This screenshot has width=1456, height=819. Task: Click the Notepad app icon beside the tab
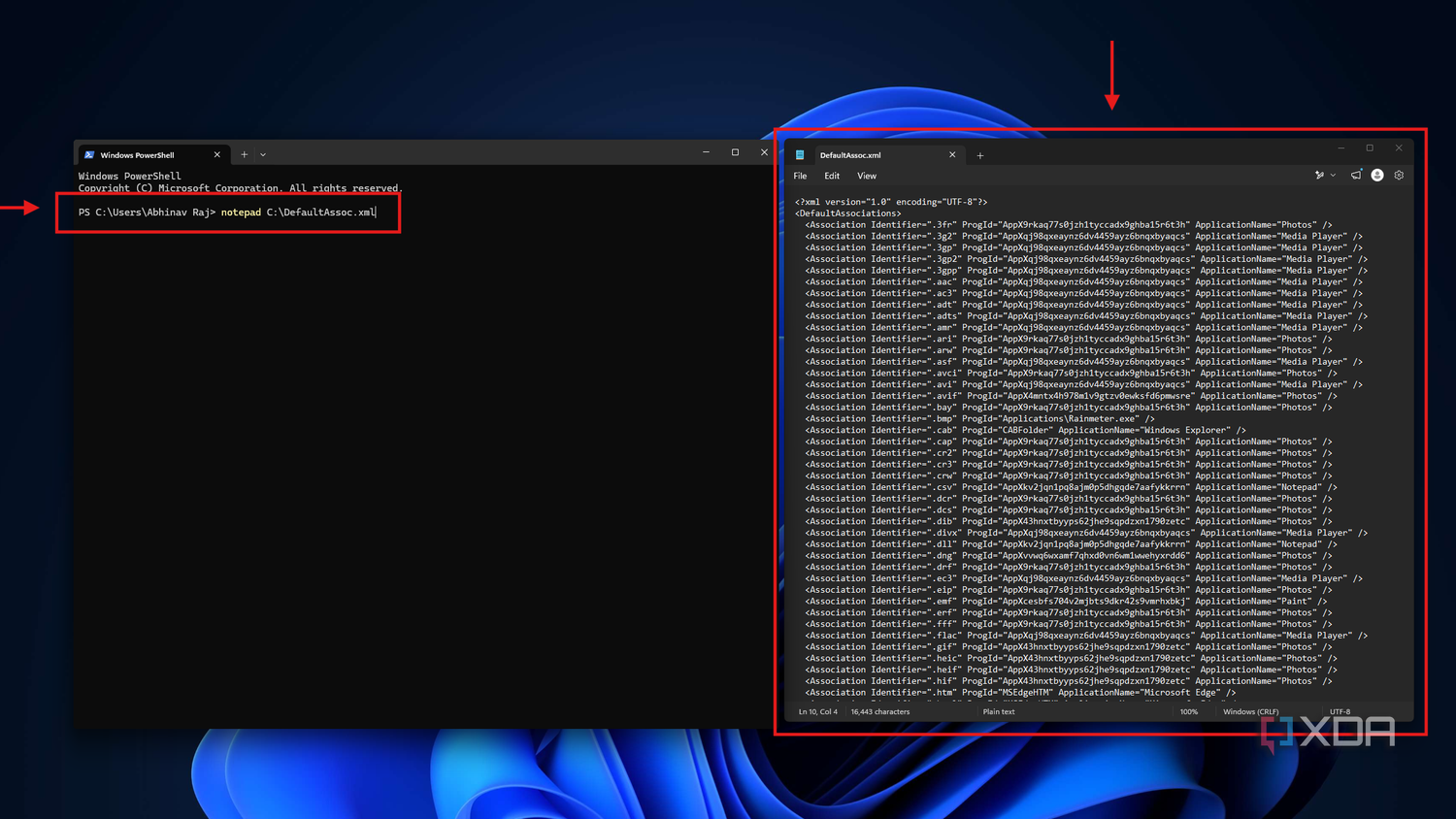click(x=800, y=155)
